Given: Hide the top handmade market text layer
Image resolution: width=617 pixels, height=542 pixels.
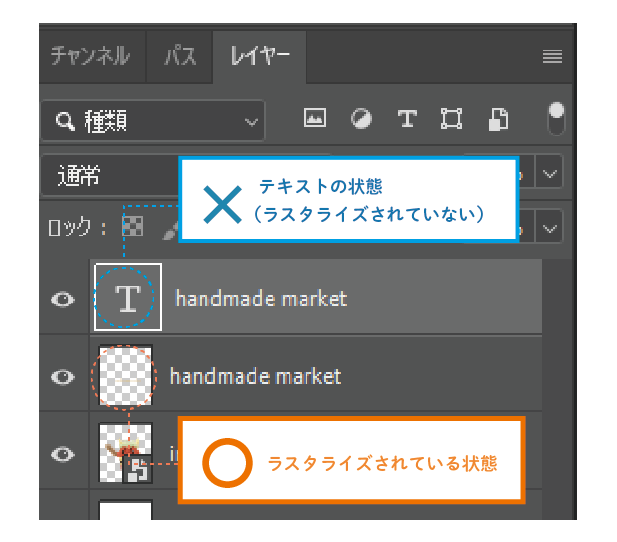Looking at the screenshot, I should click(x=63, y=300).
